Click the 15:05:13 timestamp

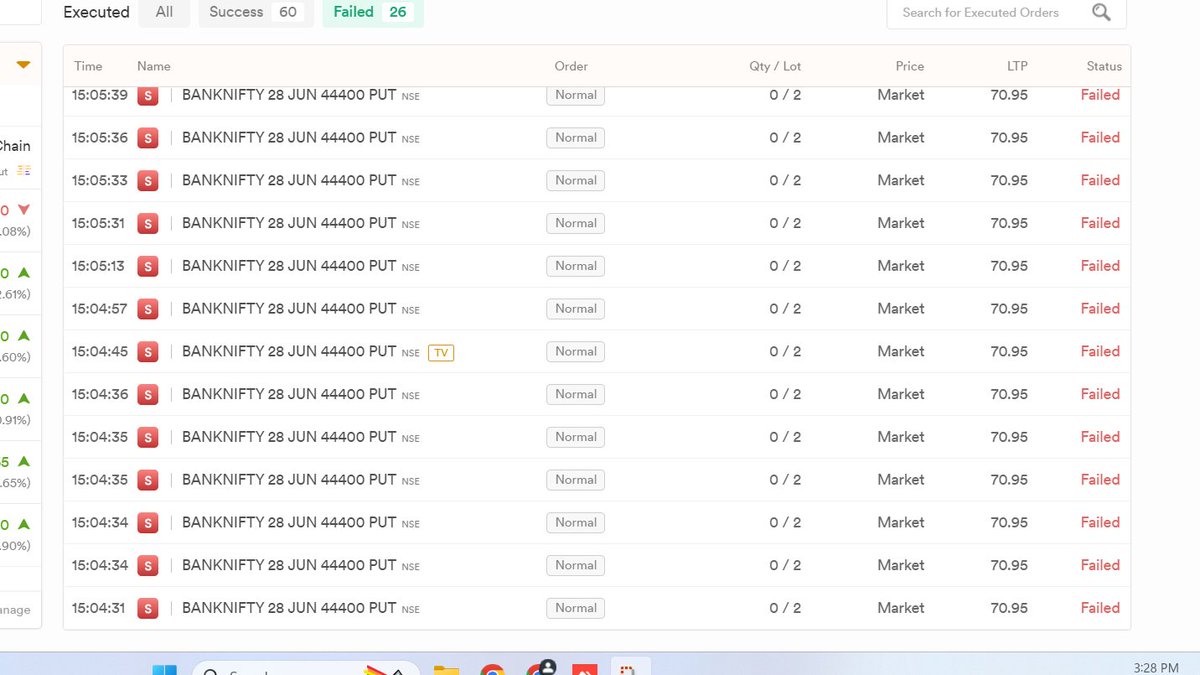(100, 266)
